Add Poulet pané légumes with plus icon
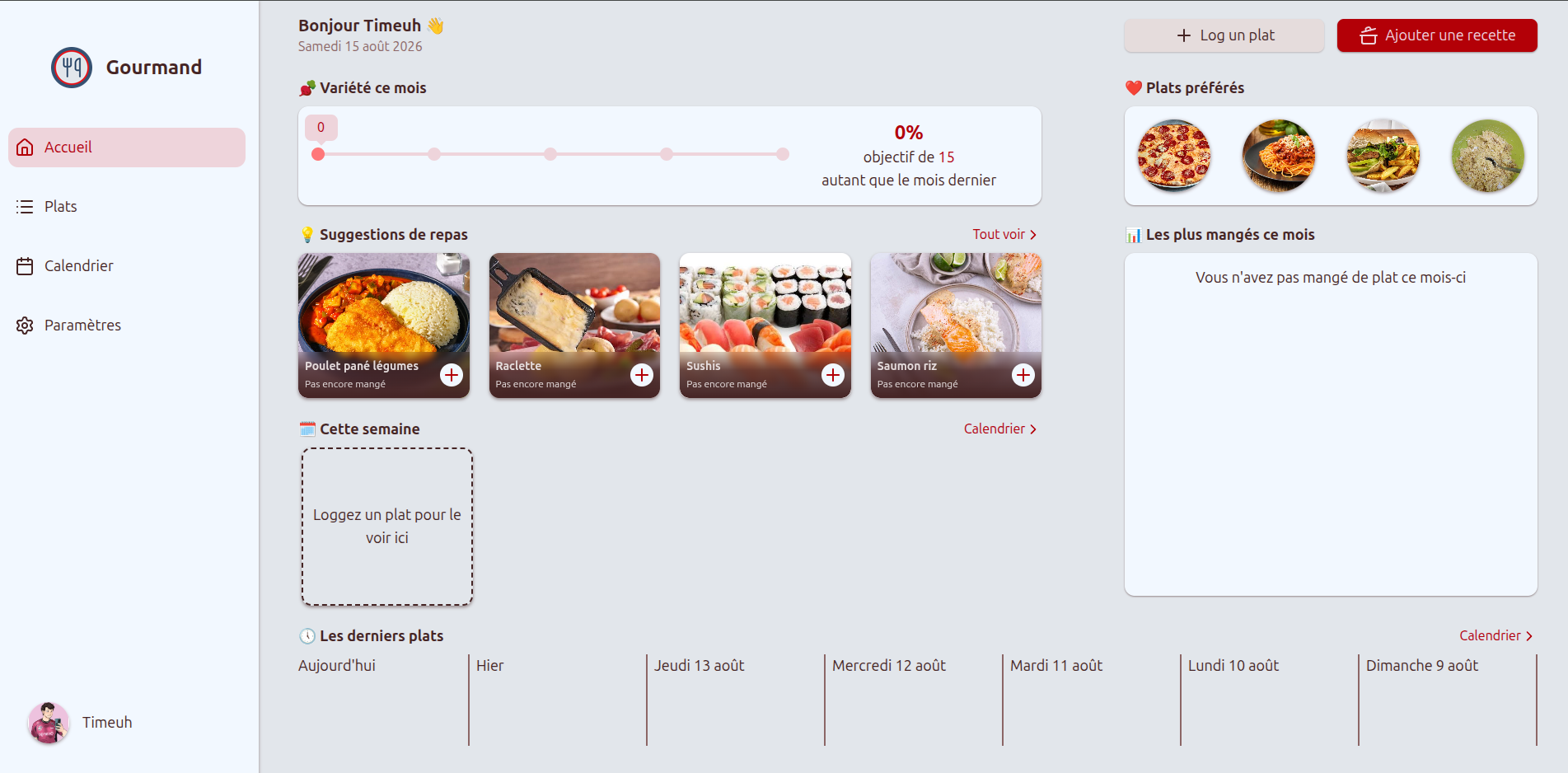The width and height of the screenshot is (1568, 773). [x=452, y=375]
